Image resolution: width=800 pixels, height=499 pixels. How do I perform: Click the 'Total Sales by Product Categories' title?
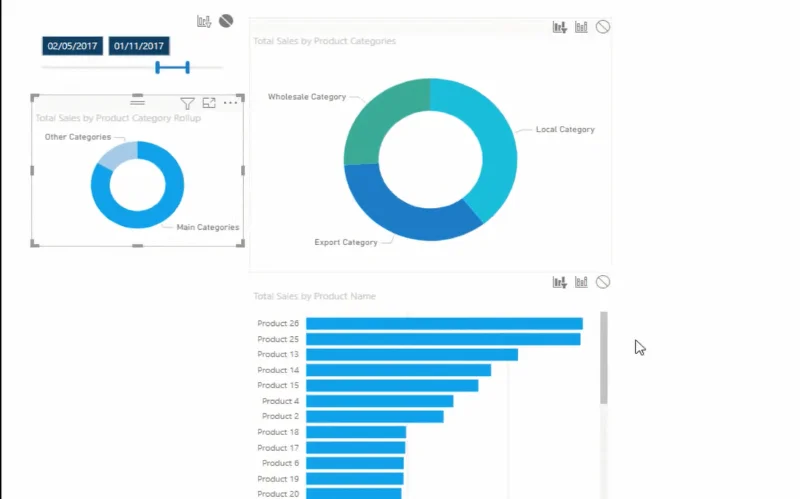[324, 41]
